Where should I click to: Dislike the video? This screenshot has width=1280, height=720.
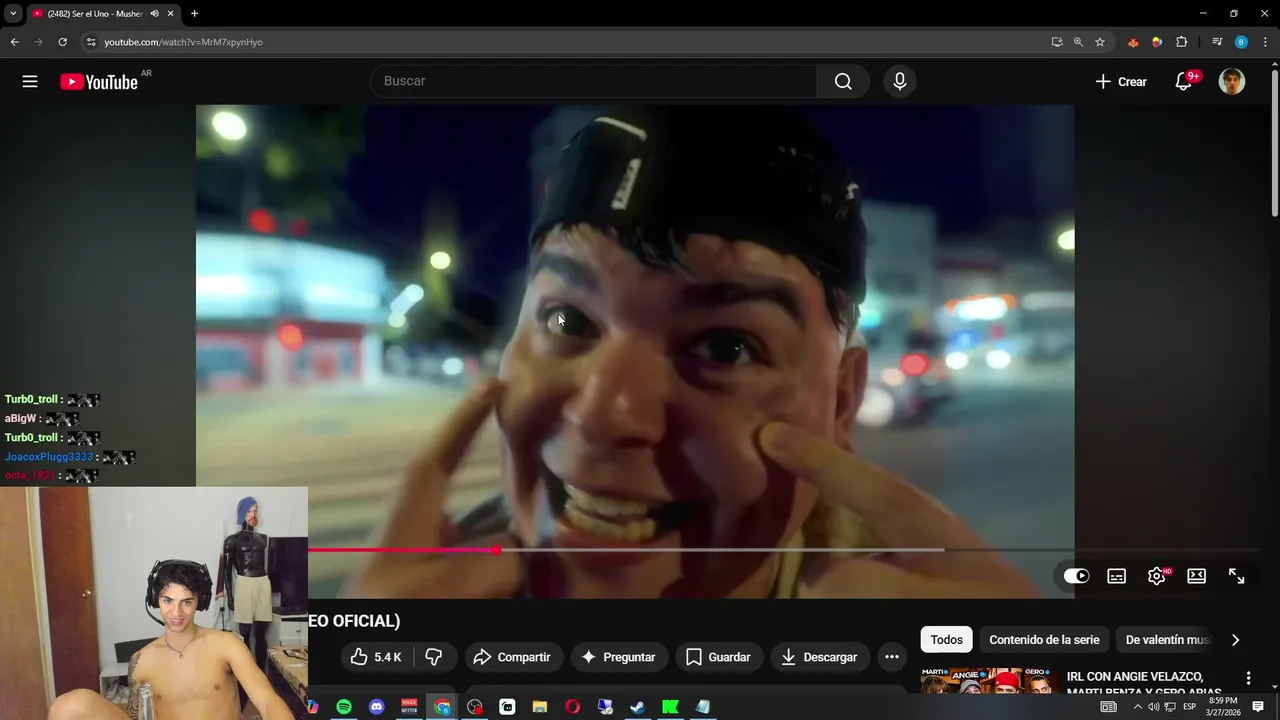tap(434, 657)
